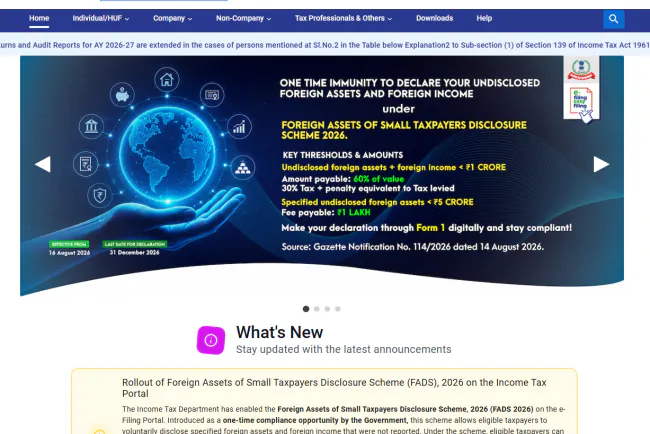
Task: Expand the Individual/HUF dropdown menu
Action: tap(101, 18)
